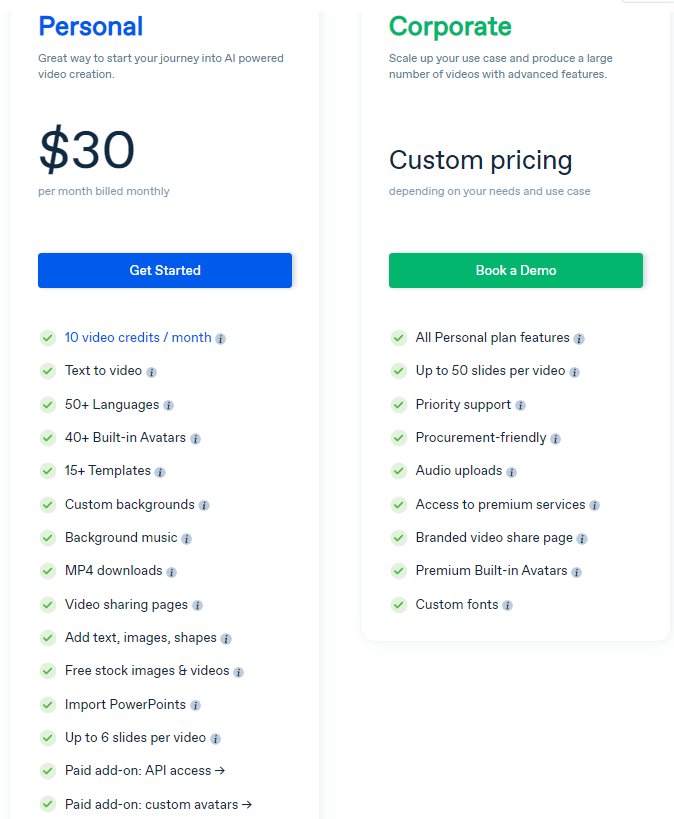Show info for Procurement-friendly feature
The width and height of the screenshot is (674, 819).
555,439
